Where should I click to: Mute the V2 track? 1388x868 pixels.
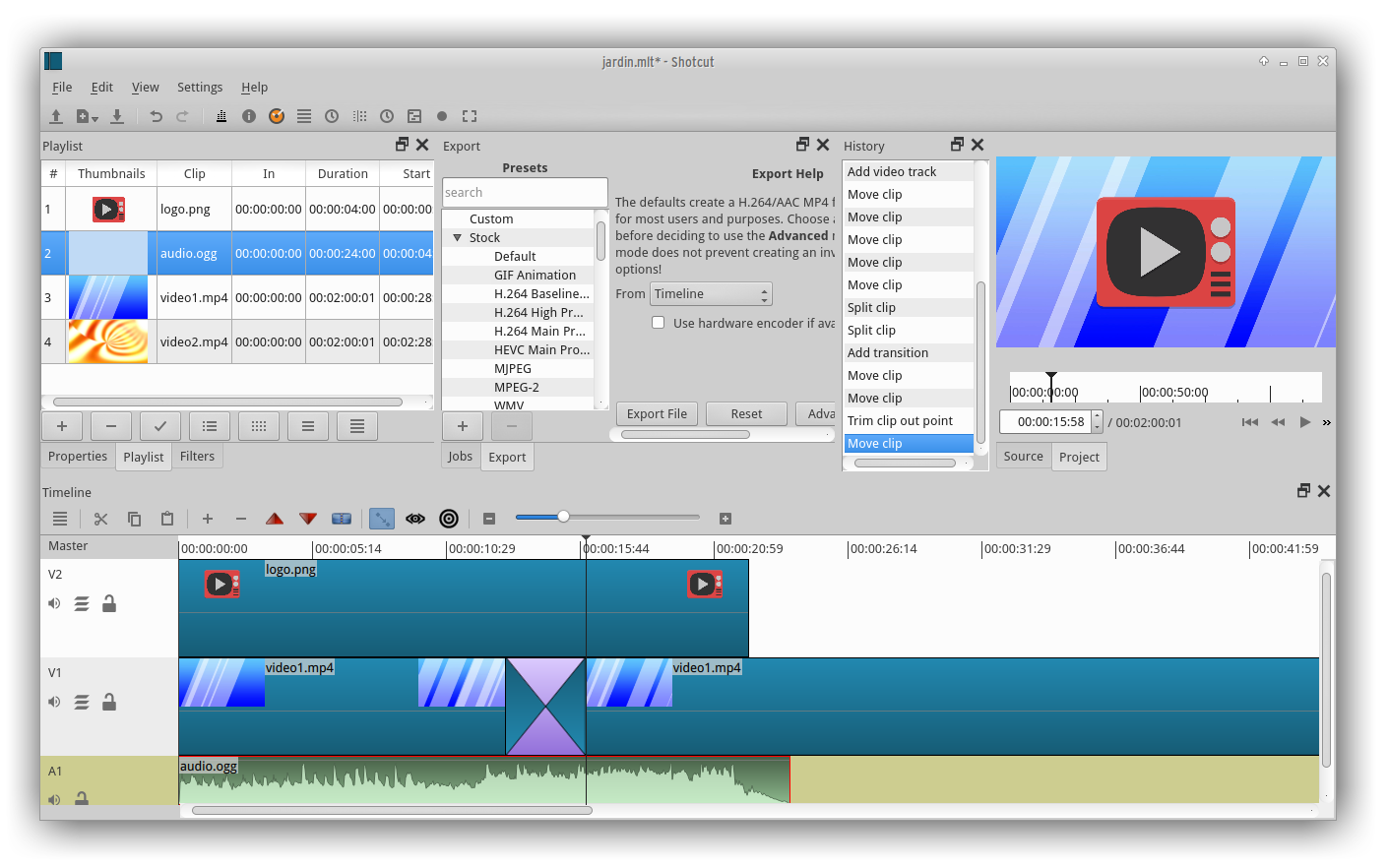54,603
